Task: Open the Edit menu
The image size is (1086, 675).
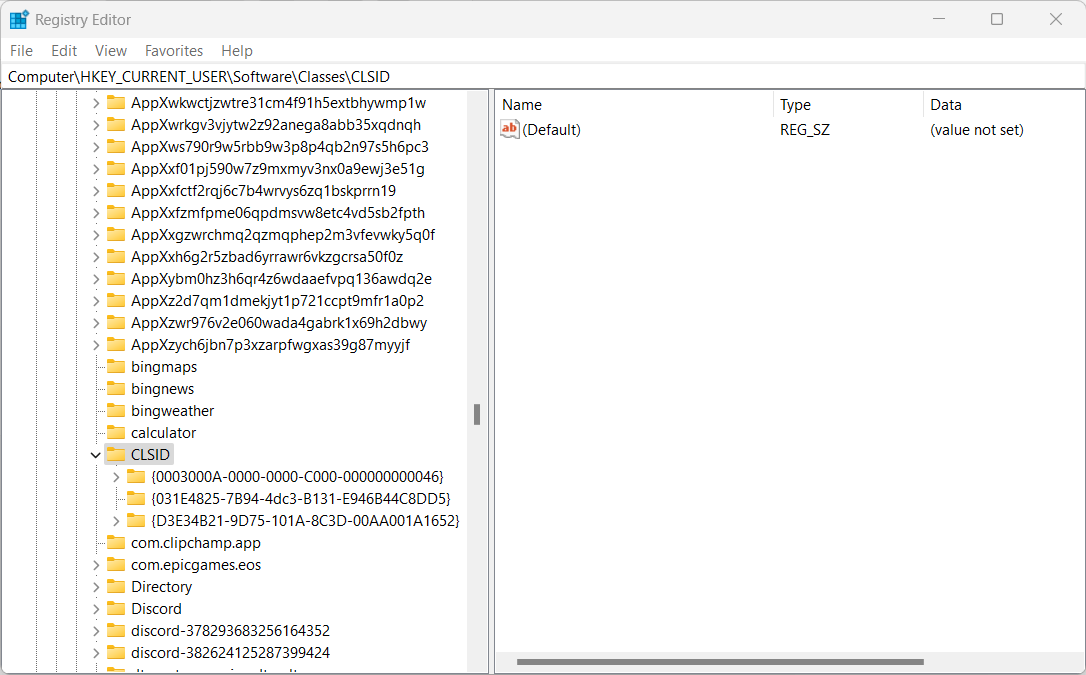Action: coord(64,51)
